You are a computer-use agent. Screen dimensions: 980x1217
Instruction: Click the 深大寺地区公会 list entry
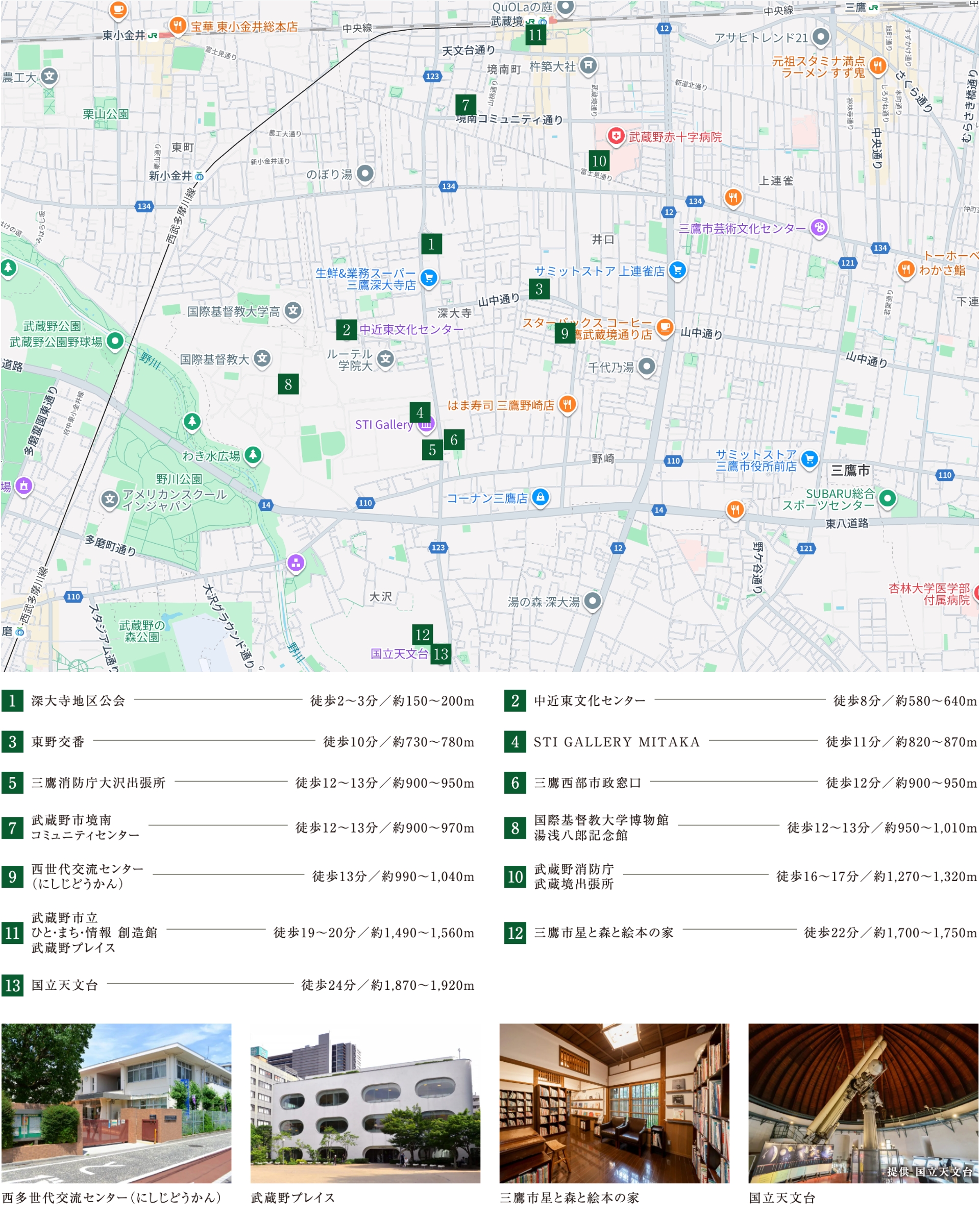pyautogui.click(x=78, y=700)
